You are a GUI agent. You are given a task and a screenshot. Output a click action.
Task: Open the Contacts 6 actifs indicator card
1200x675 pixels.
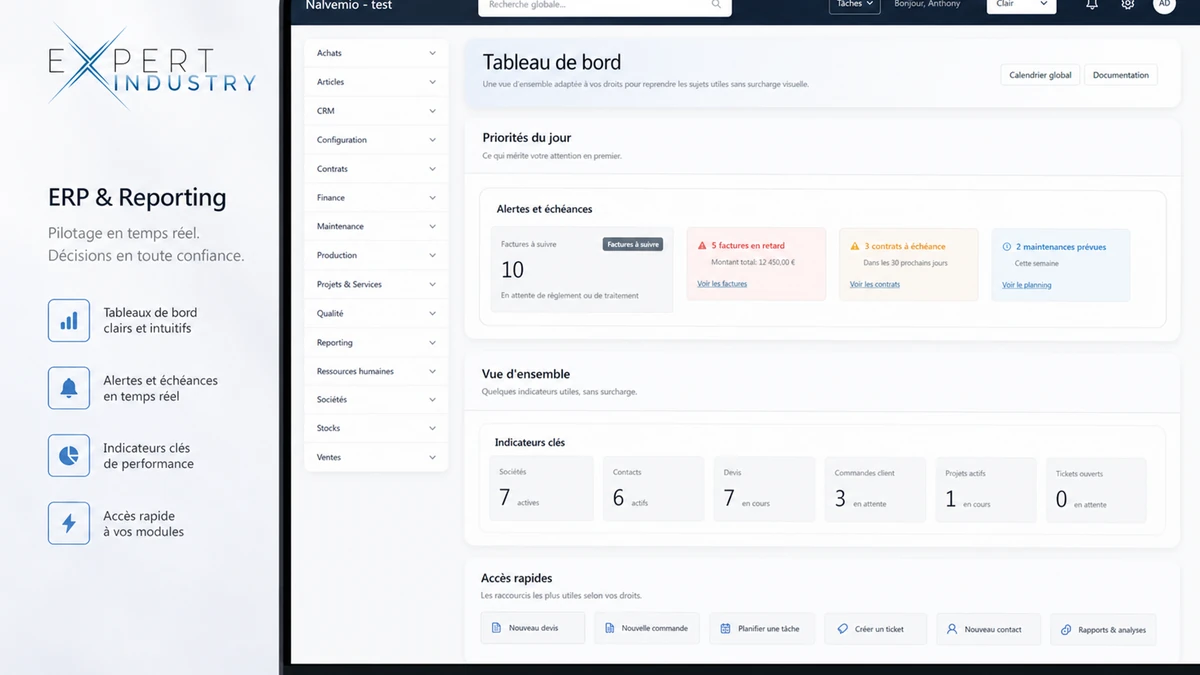[653, 489]
